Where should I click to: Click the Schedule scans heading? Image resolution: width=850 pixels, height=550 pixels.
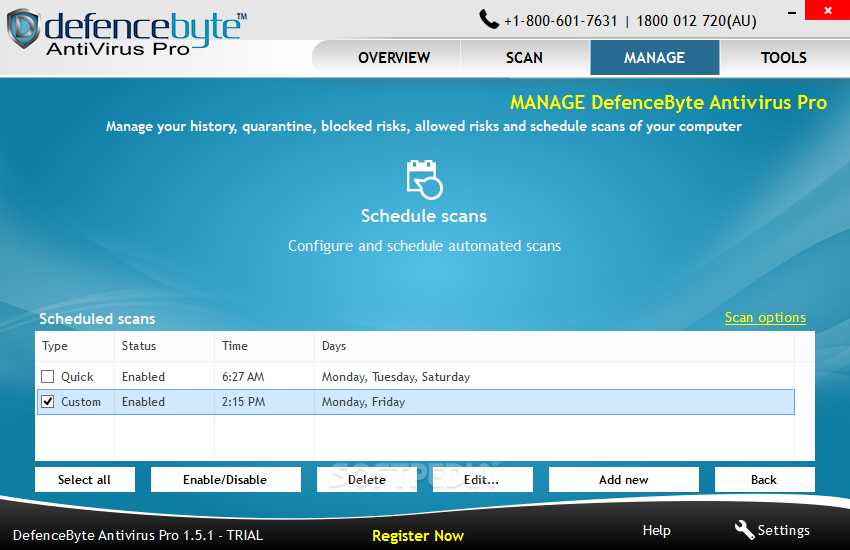click(x=424, y=216)
